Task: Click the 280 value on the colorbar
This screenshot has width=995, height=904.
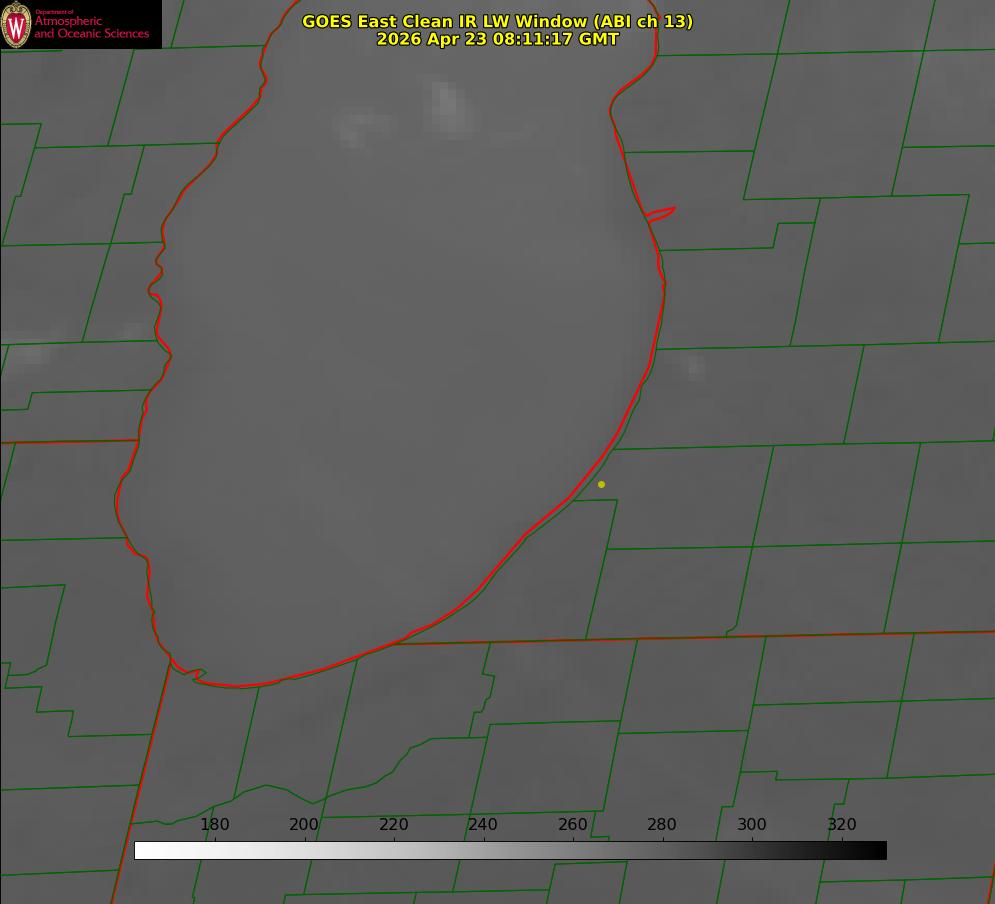Action: click(x=662, y=824)
